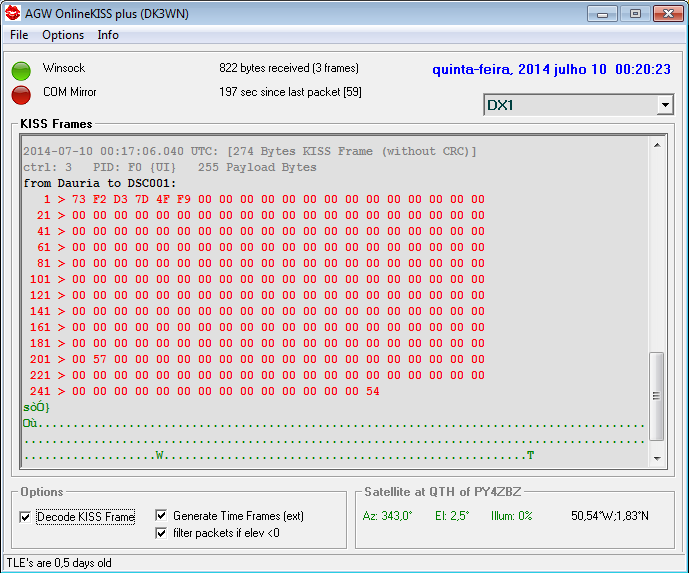
Task: Click the 'from Dauria to DSC001' line
Action: point(100,183)
